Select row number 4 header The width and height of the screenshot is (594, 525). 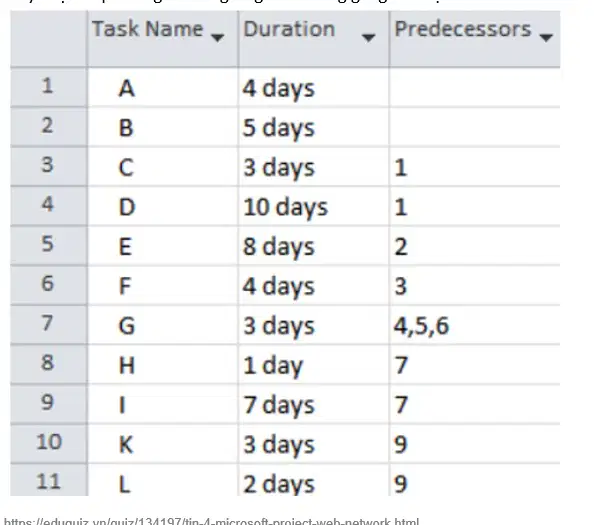pos(48,206)
